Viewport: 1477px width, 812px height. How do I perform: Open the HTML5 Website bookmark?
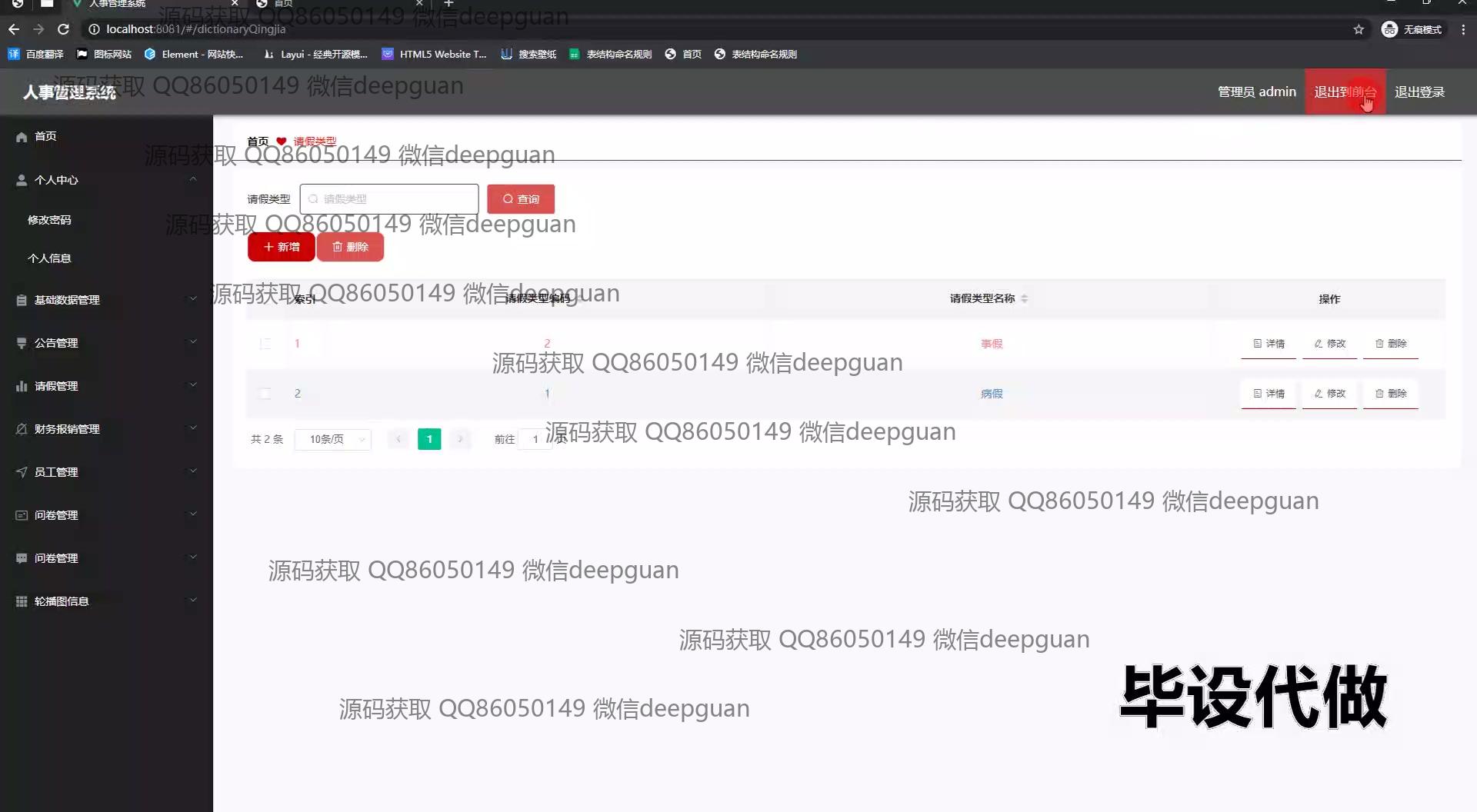[435, 54]
